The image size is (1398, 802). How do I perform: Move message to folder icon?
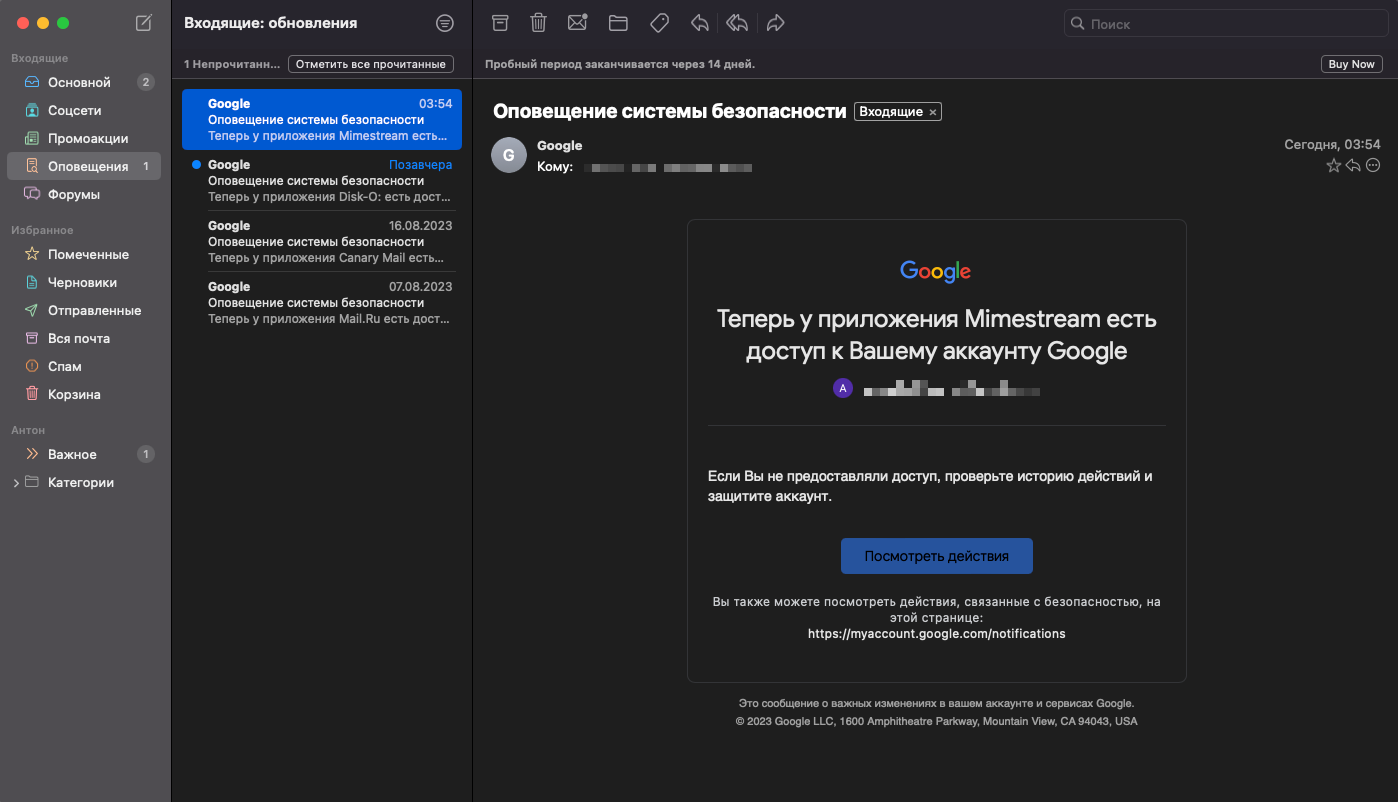618,23
